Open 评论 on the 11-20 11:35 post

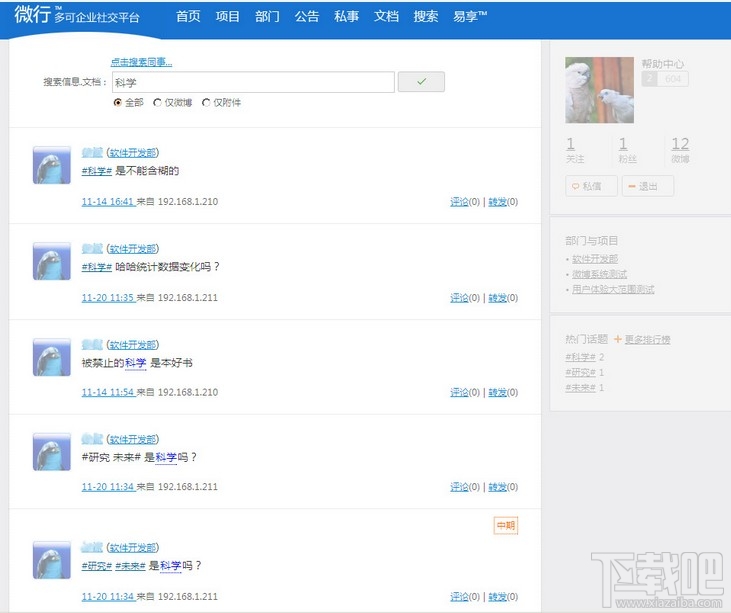click(x=459, y=298)
